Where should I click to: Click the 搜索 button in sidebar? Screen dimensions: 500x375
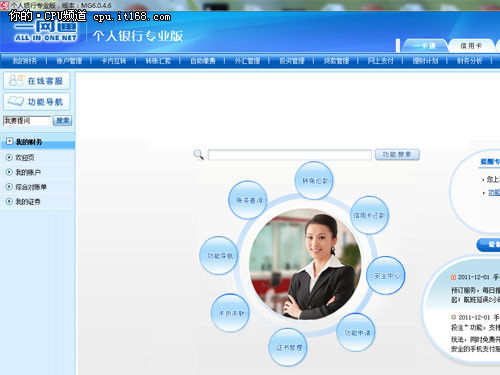(62, 120)
